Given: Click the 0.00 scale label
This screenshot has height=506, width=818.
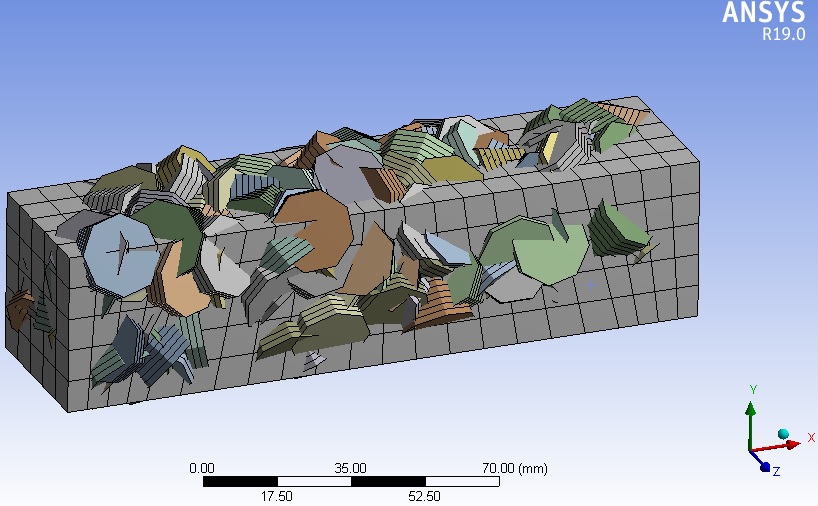Looking at the screenshot, I should [202, 468].
